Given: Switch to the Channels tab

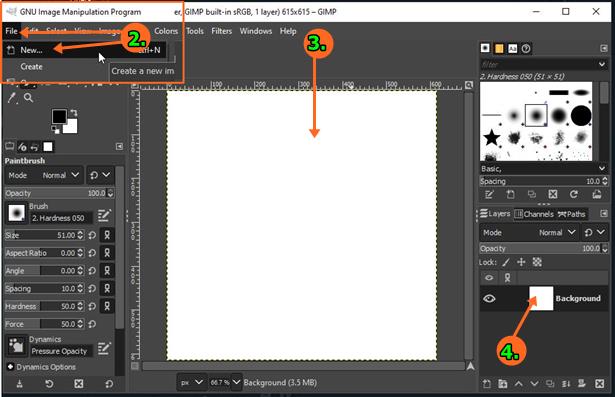Looking at the screenshot, I should (534, 214).
